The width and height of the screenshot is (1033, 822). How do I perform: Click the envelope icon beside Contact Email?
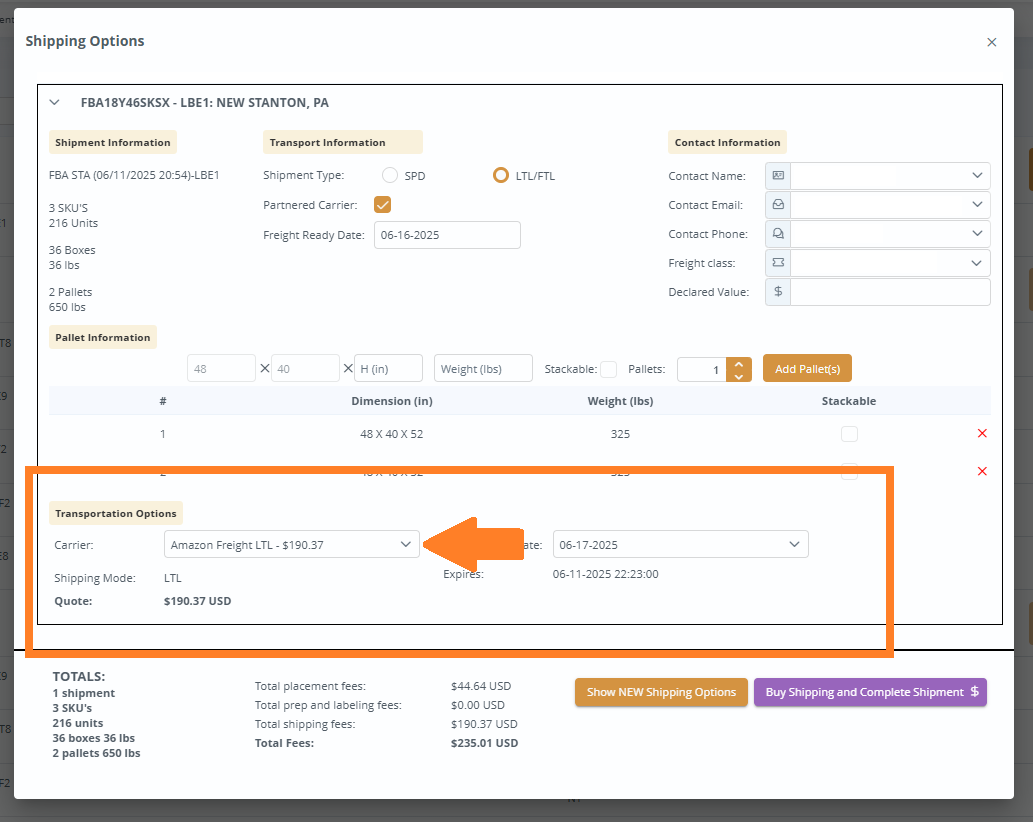pos(777,204)
